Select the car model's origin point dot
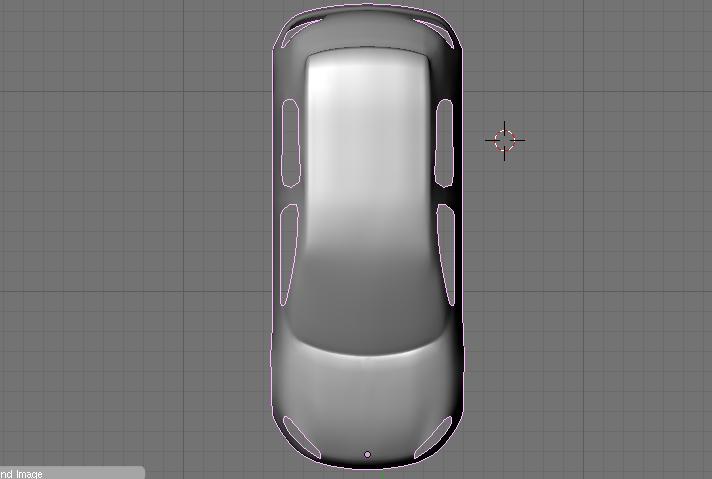Screen dimensions: 712x479 (367, 454)
